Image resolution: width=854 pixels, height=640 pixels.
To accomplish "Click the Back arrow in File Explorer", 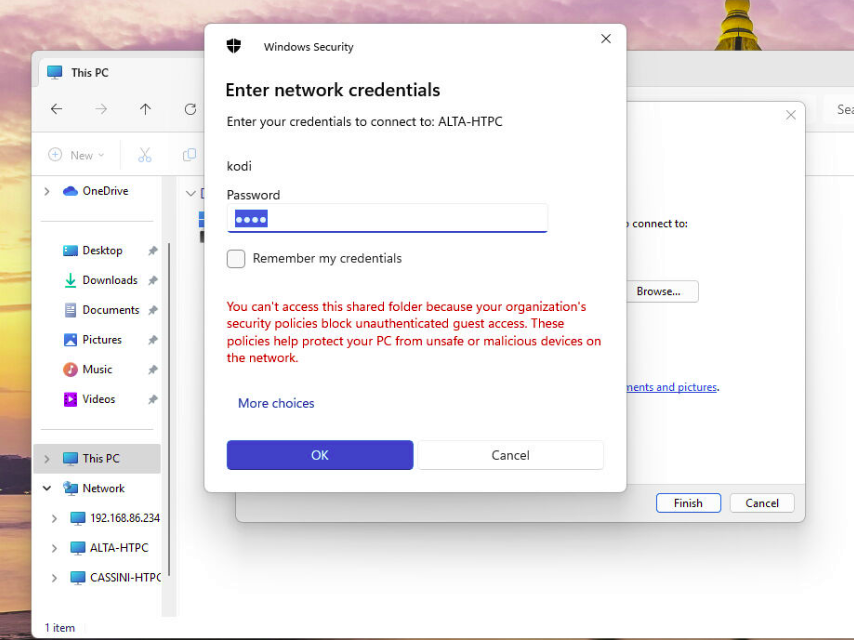I will [57, 109].
